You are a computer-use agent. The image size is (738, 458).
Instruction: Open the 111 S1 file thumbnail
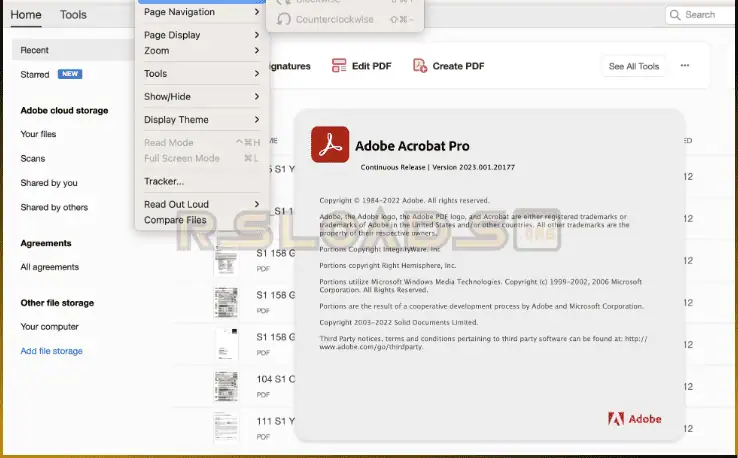(226, 428)
